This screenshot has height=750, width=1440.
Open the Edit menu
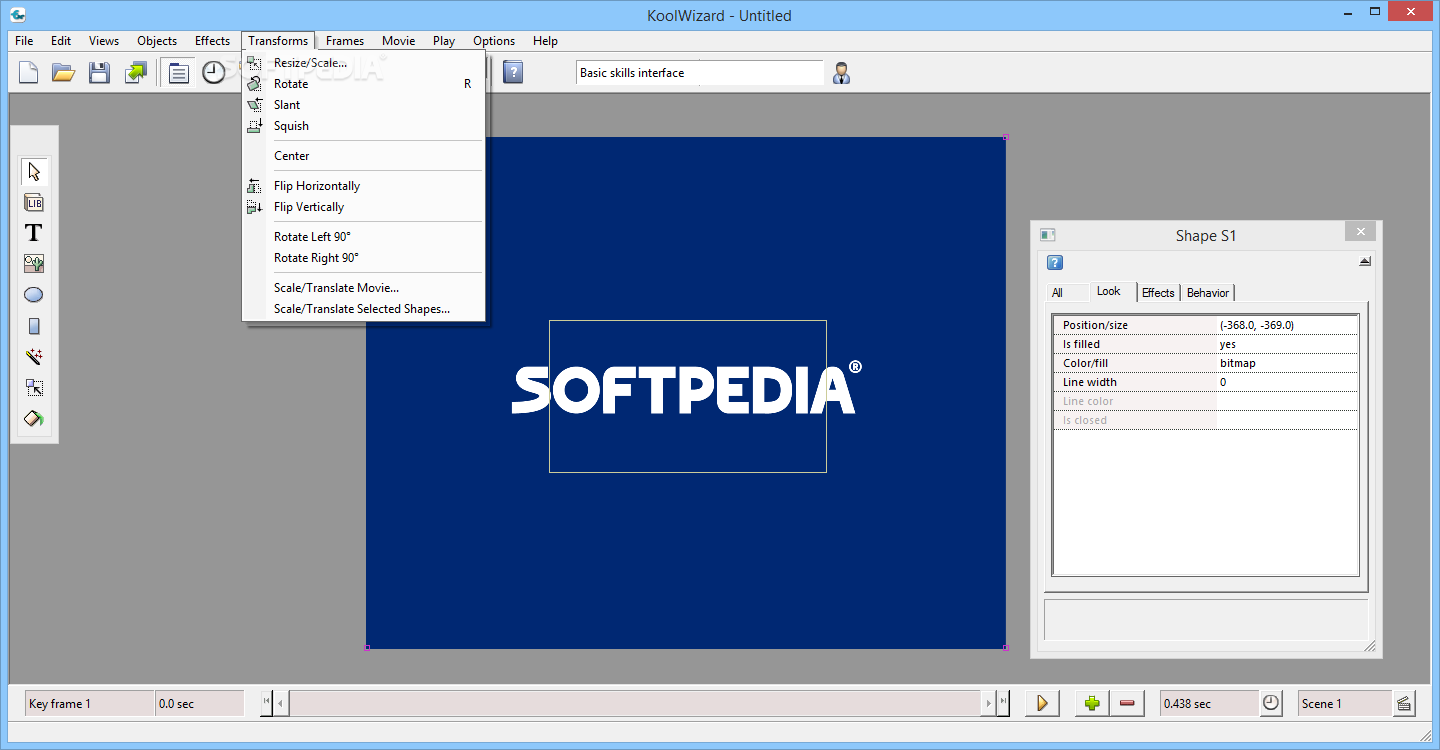tap(61, 41)
